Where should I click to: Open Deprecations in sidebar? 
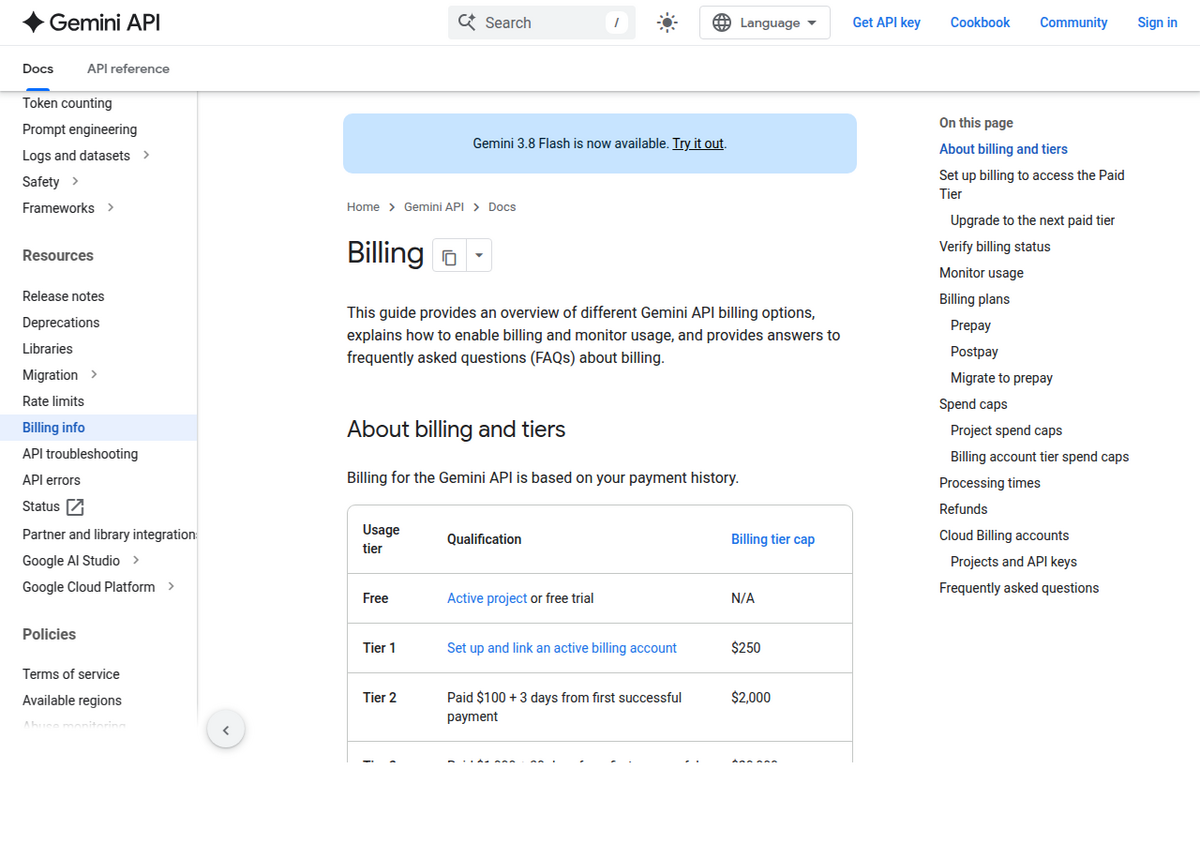pos(61,322)
